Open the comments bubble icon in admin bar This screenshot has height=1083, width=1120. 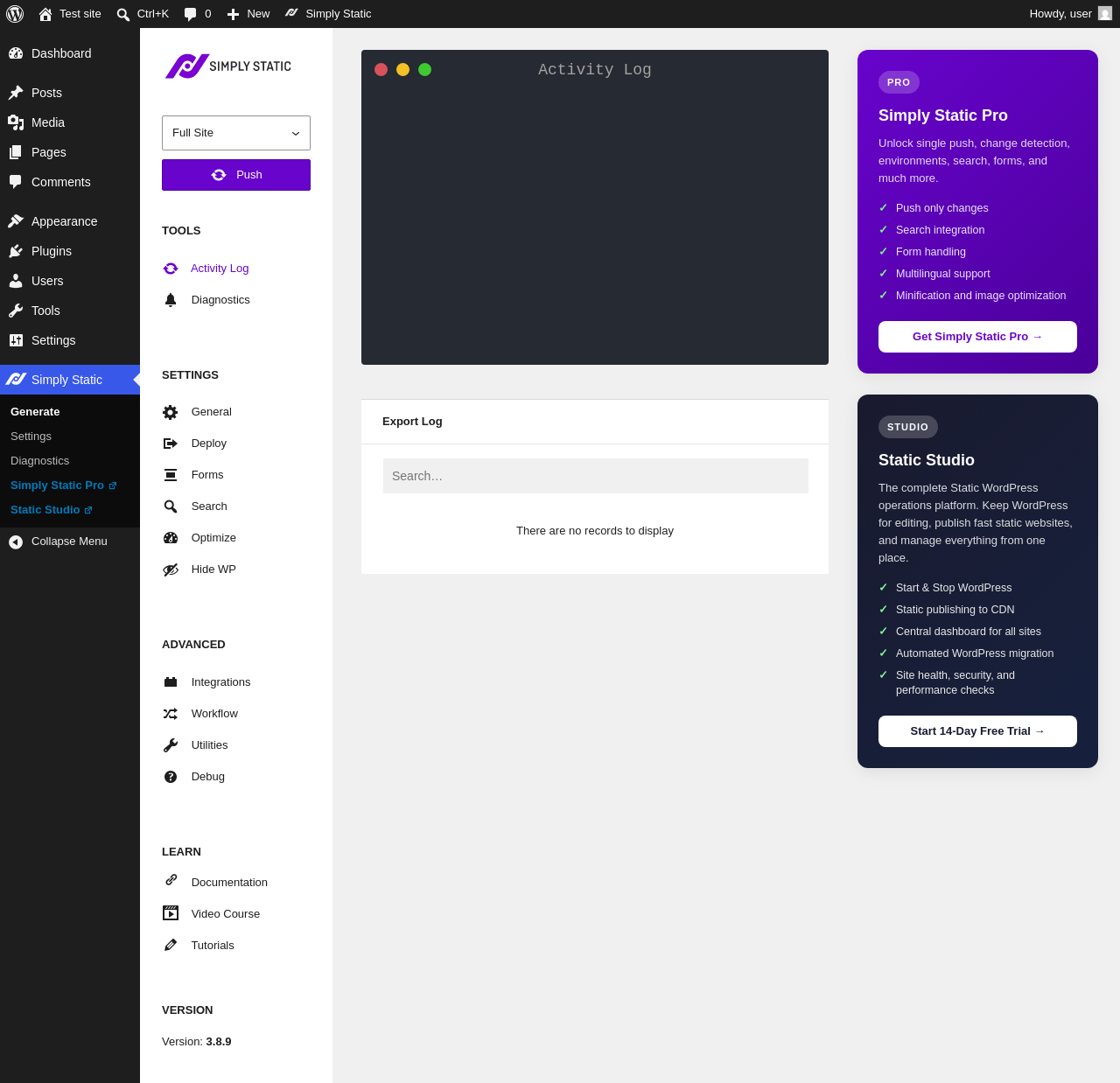pos(191,14)
